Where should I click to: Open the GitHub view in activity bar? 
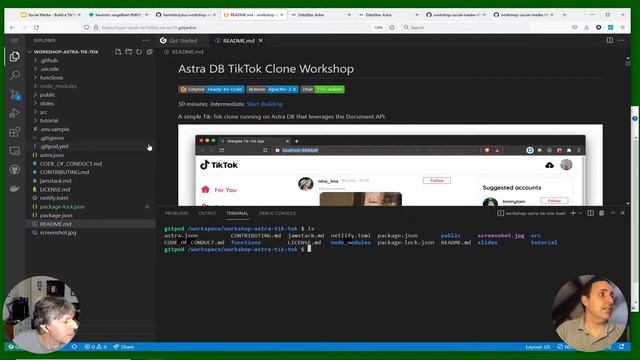[15, 169]
